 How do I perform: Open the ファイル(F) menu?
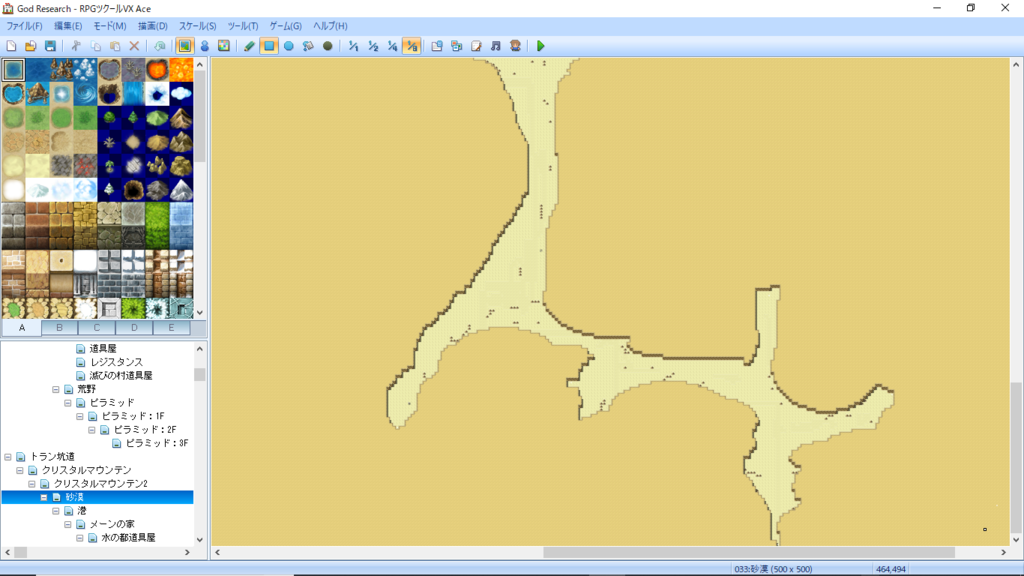pos(24,26)
